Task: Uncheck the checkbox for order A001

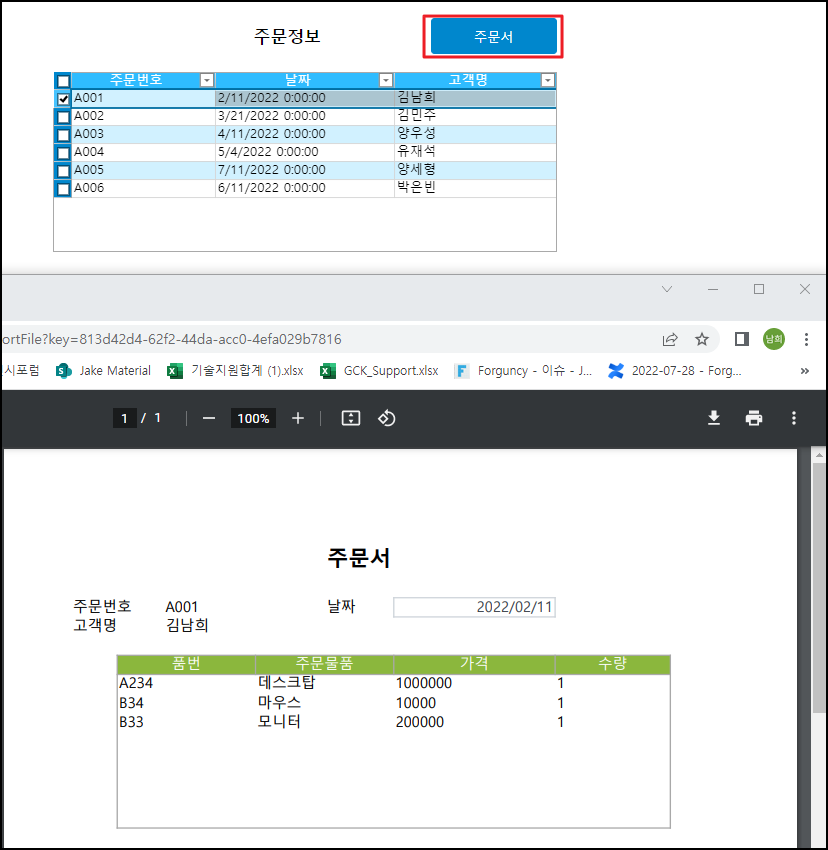Action: [x=63, y=99]
